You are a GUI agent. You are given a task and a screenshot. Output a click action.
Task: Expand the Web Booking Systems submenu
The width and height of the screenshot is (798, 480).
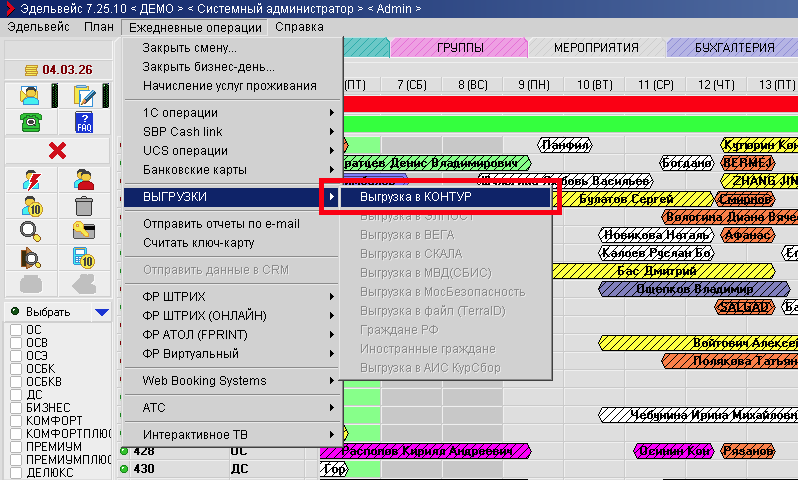(x=230, y=381)
